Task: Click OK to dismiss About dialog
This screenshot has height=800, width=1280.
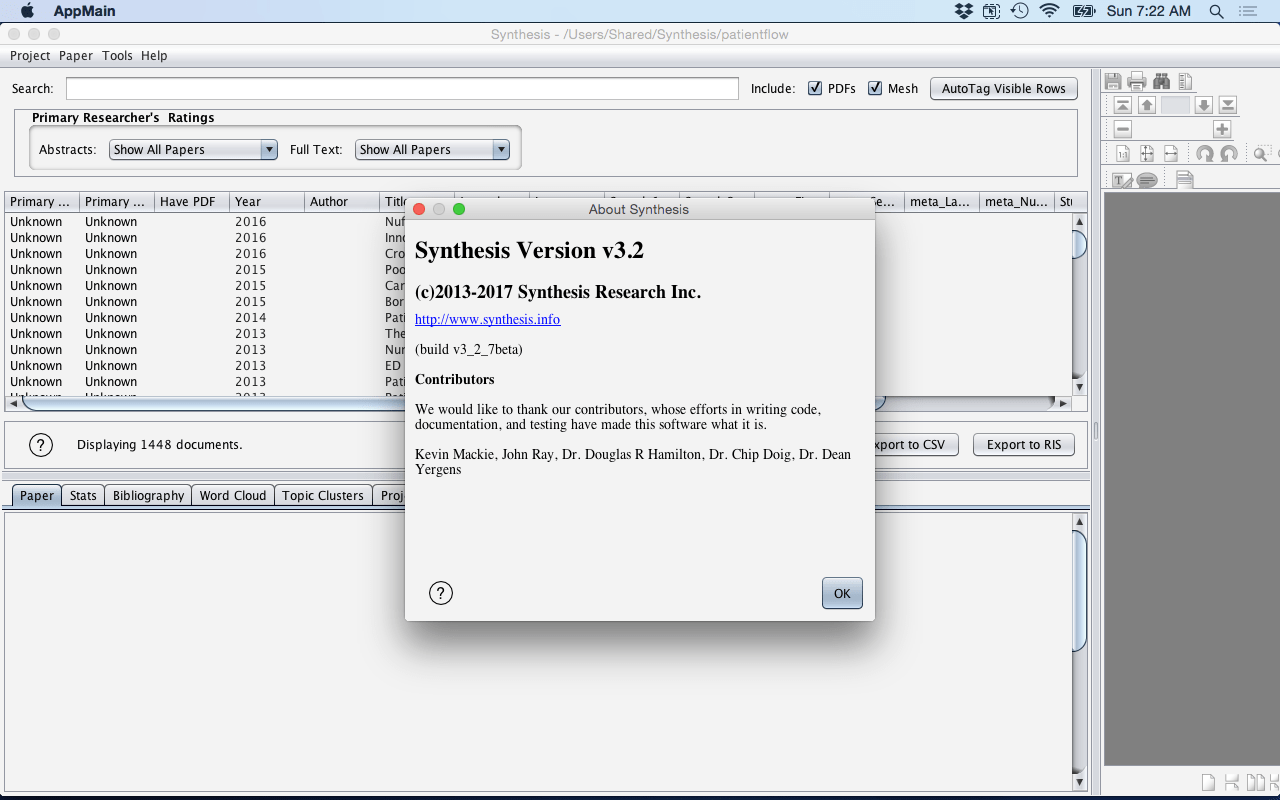Action: coord(842,593)
